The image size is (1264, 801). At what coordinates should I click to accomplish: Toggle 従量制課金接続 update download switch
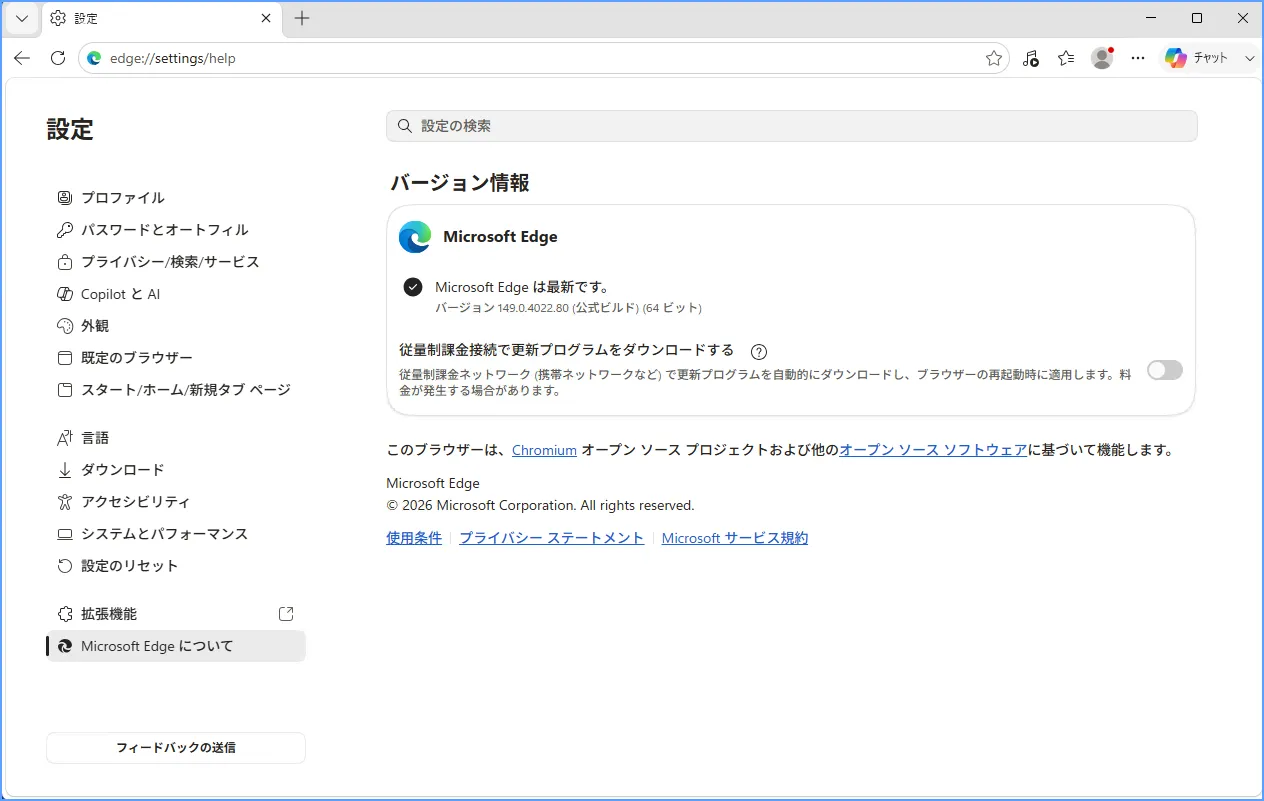[x=1165, y=370]
